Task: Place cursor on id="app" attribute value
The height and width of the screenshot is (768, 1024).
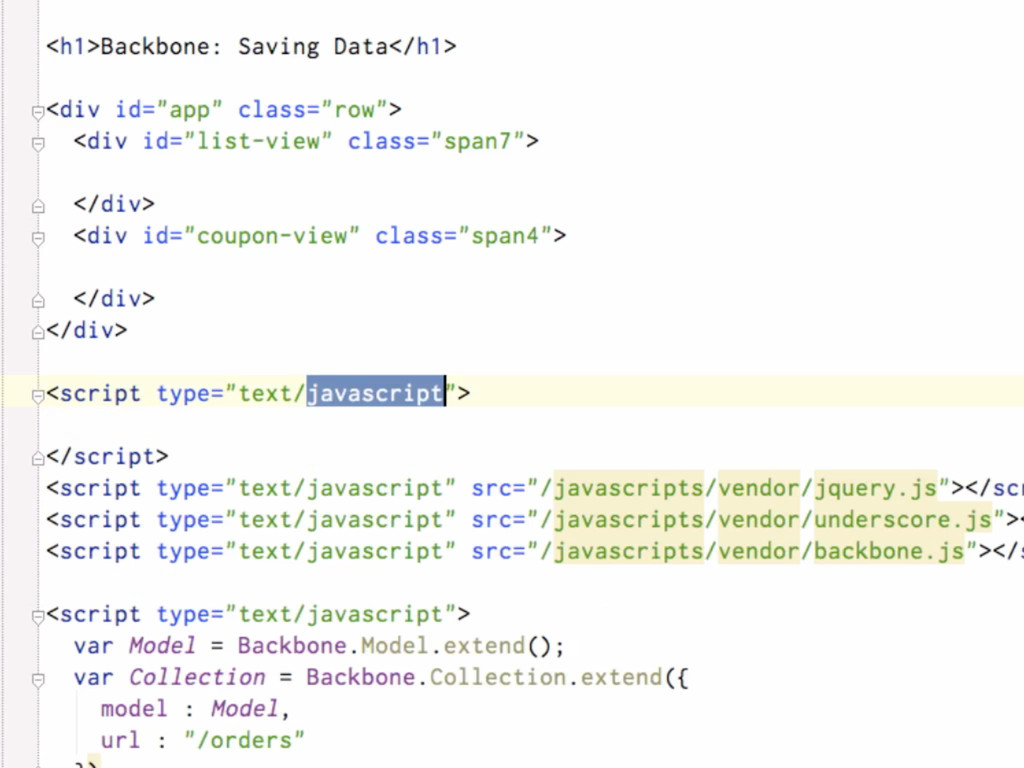Action: 189,110
